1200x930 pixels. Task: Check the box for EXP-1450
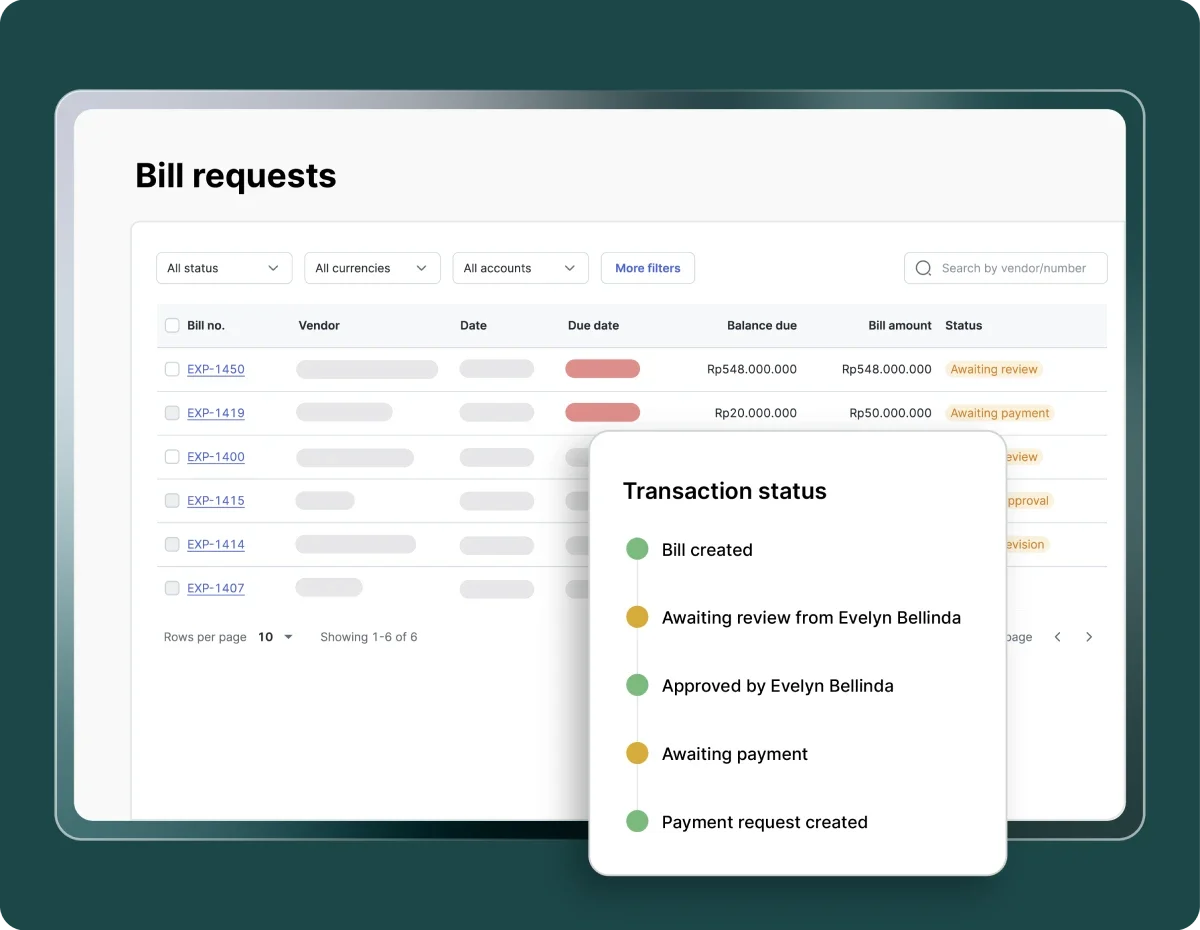coord(172,369)
